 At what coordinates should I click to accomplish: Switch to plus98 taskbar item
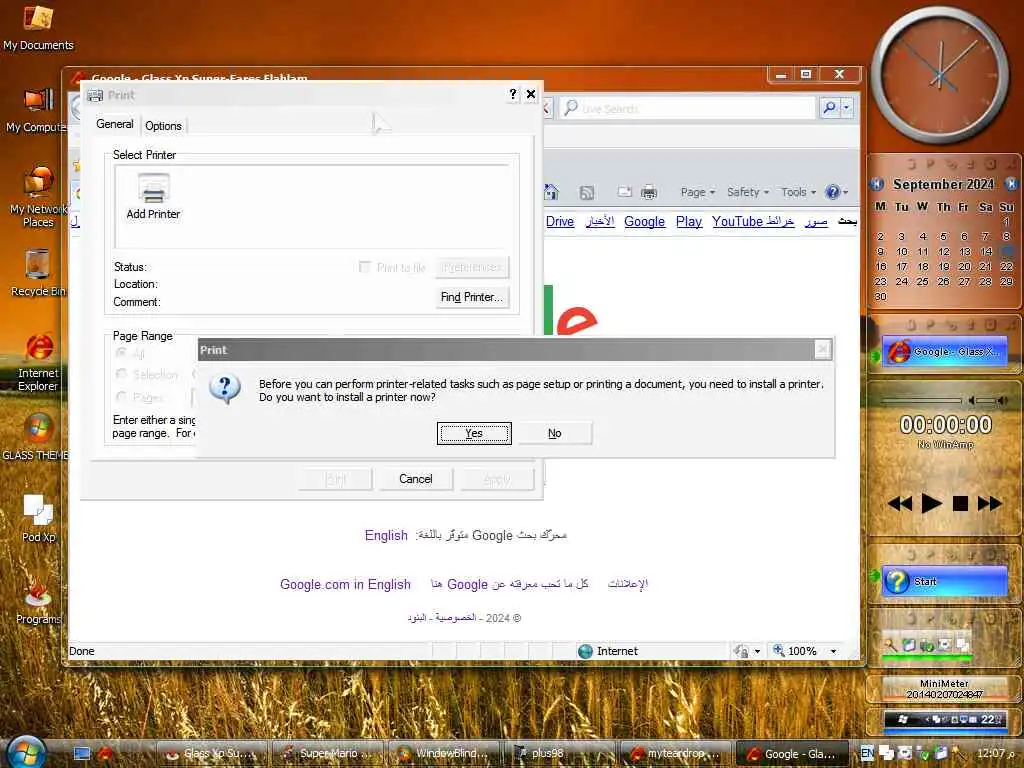560,753
